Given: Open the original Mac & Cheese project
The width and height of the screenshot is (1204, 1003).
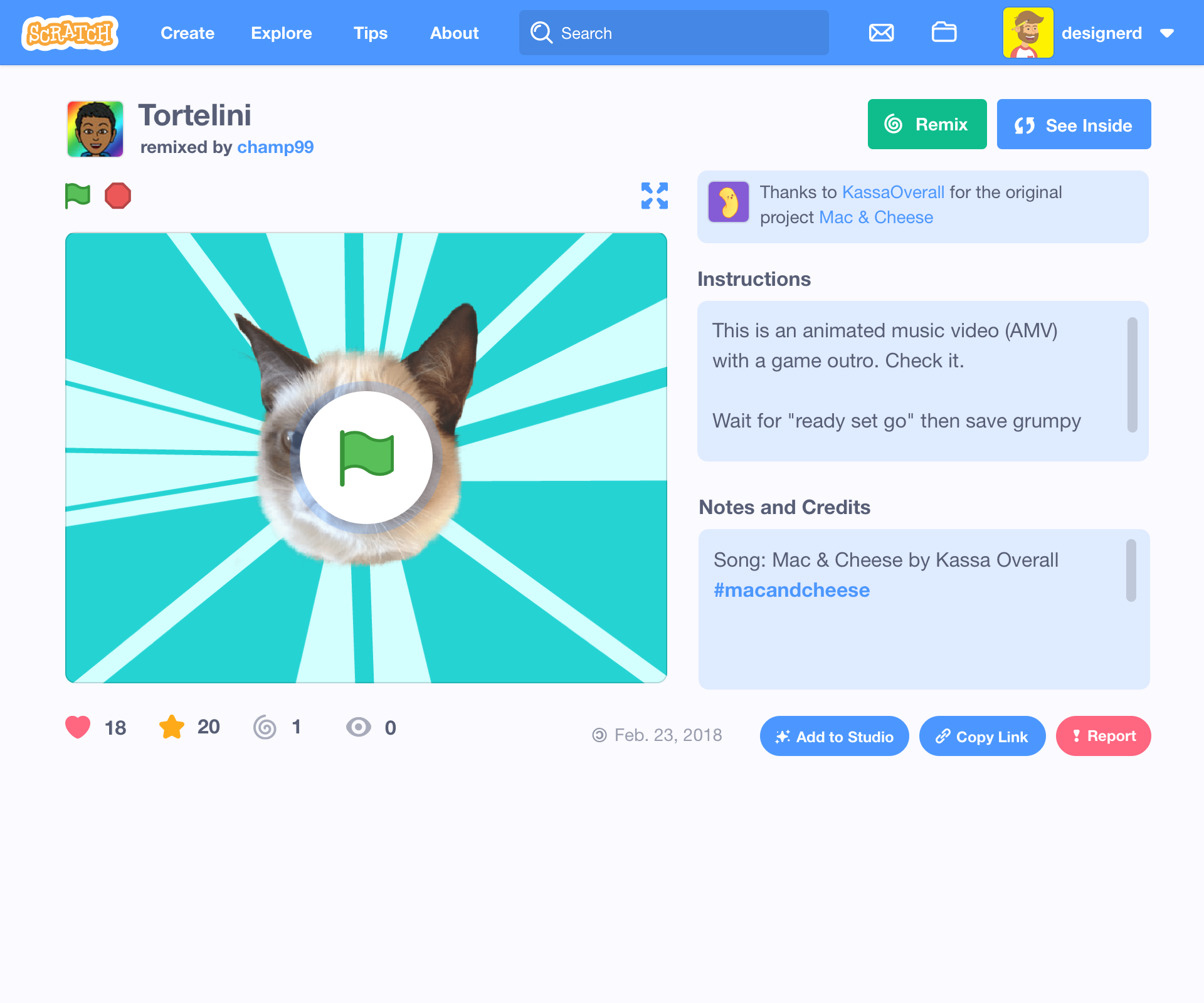Looking at the screenshot, I should [875, 217].
